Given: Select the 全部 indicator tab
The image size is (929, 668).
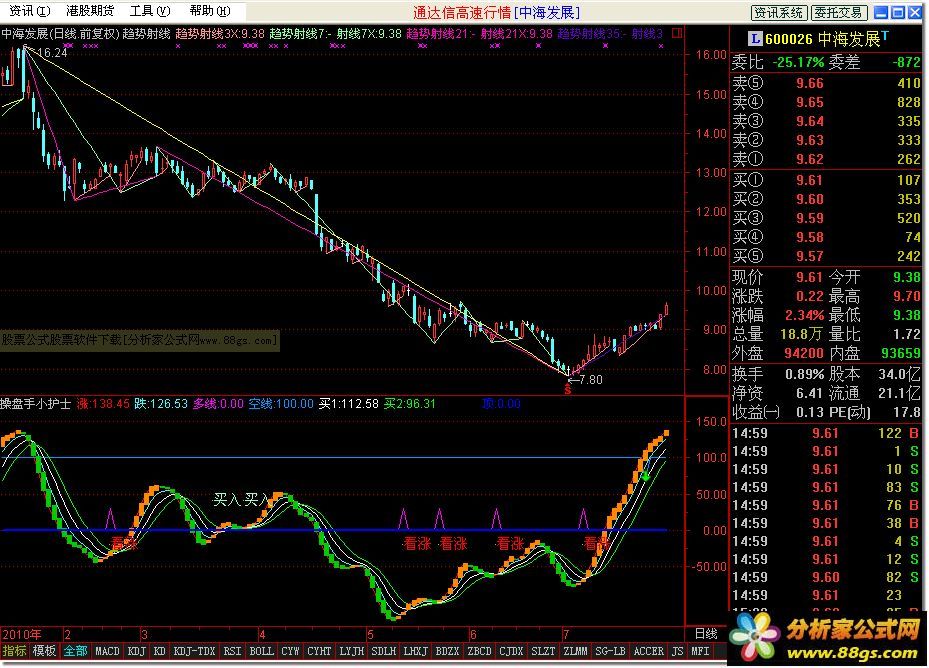Looking at the screenshot, I should [x=75, y=651].
